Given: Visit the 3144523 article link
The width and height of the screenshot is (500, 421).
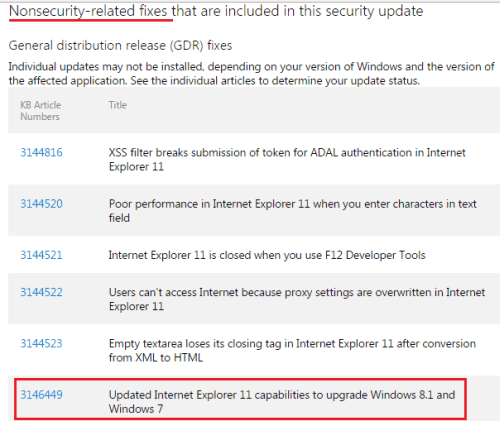Looking at the screenshot, I should click(x=41, y=344).
